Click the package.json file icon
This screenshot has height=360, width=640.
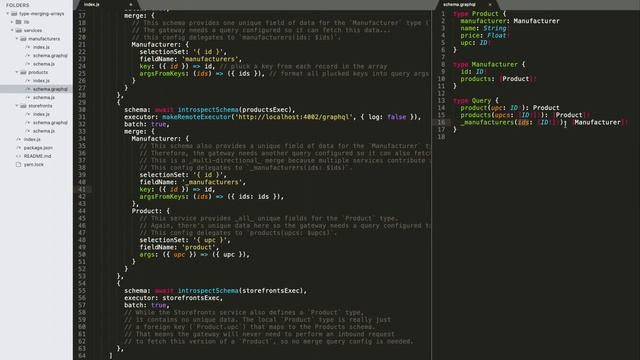click(x=18, y=148)
